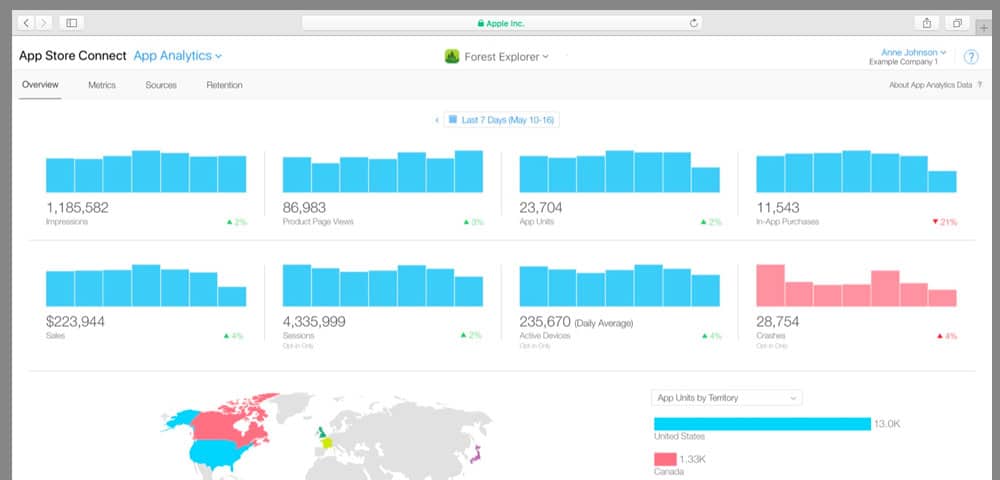Click the red 21% decrease indicator

click(x=945, y=222)
